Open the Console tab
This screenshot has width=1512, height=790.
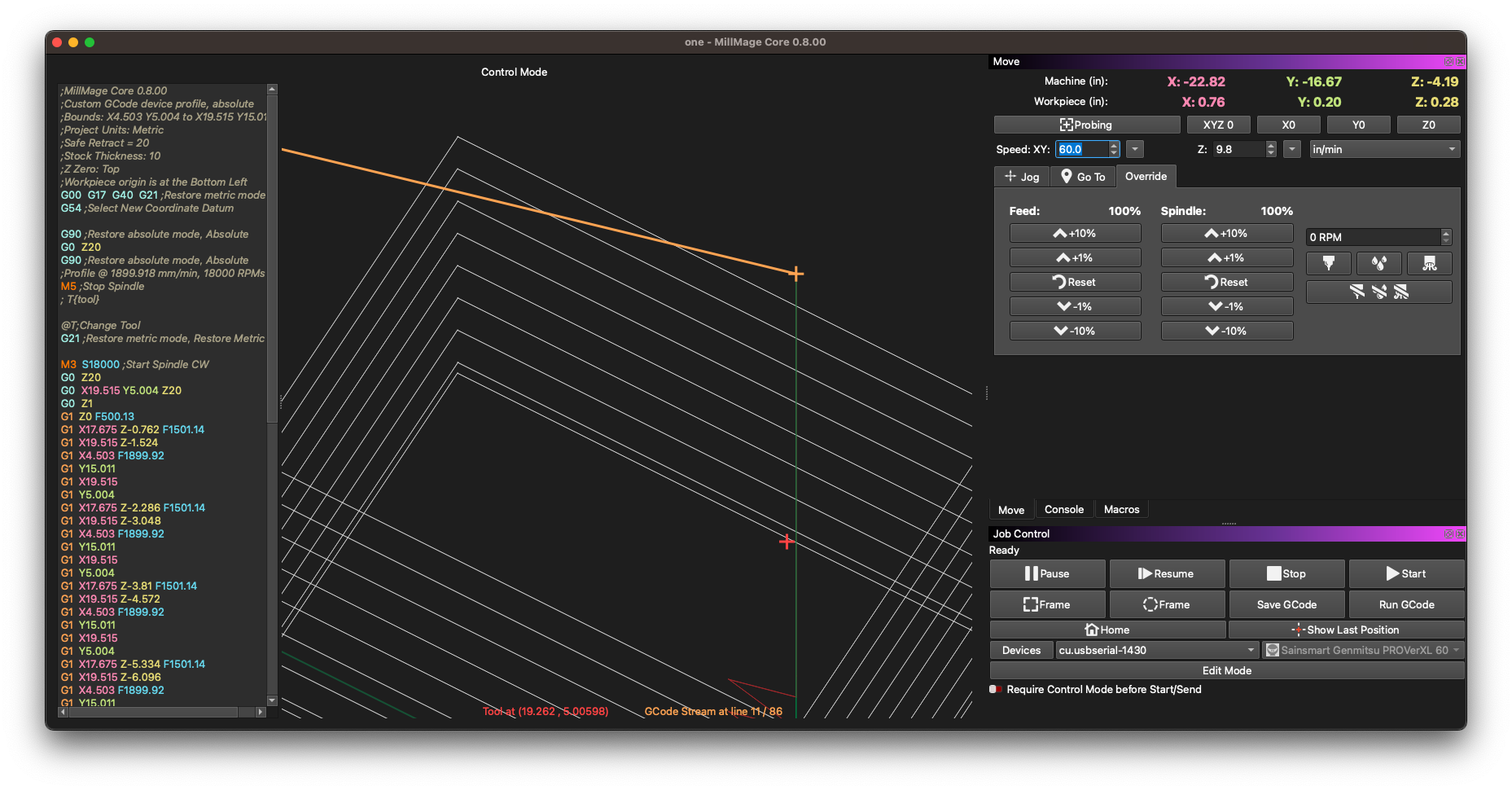tap(1063, 510)
